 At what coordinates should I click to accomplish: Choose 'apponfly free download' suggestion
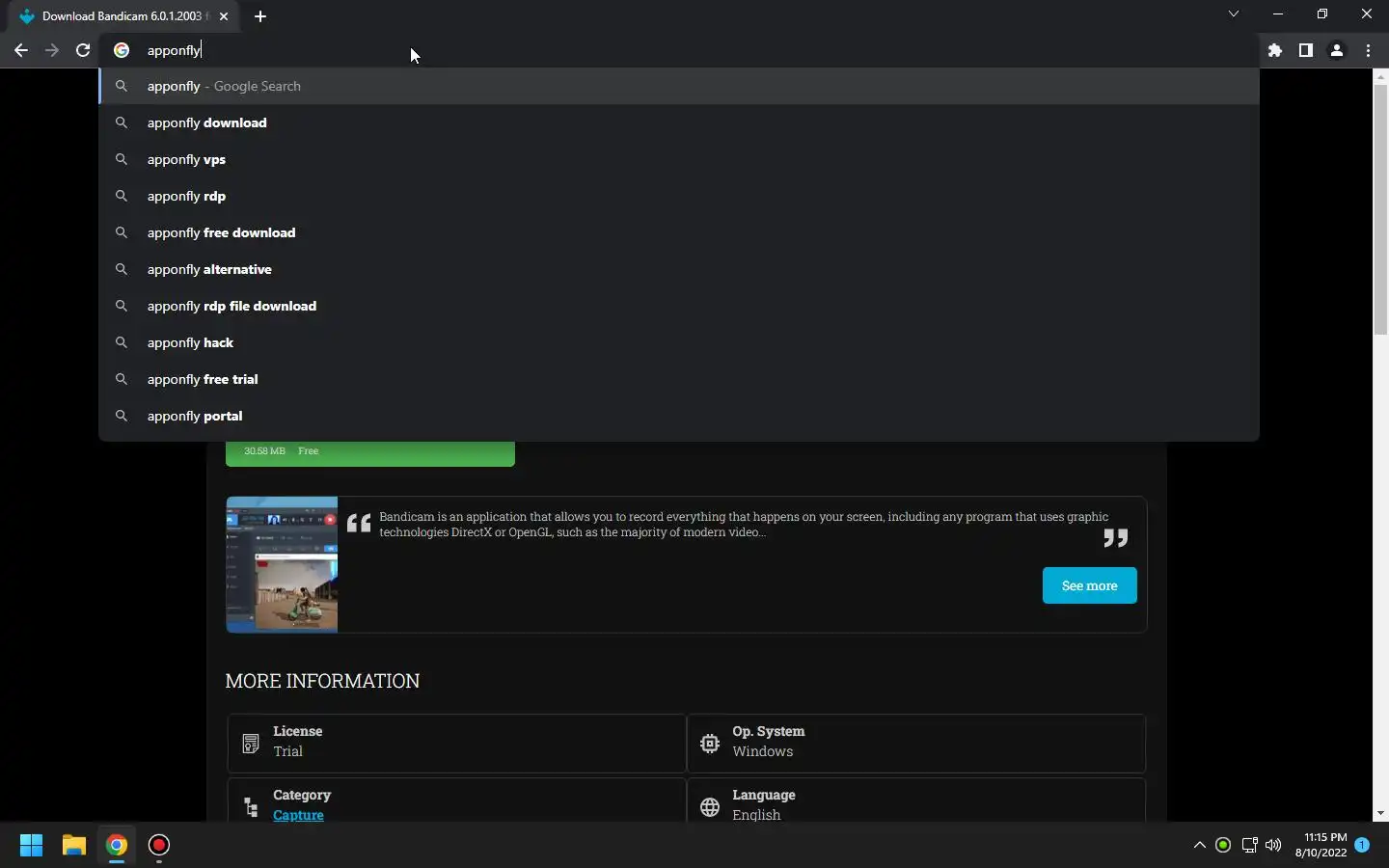click(x=679, y=232)
